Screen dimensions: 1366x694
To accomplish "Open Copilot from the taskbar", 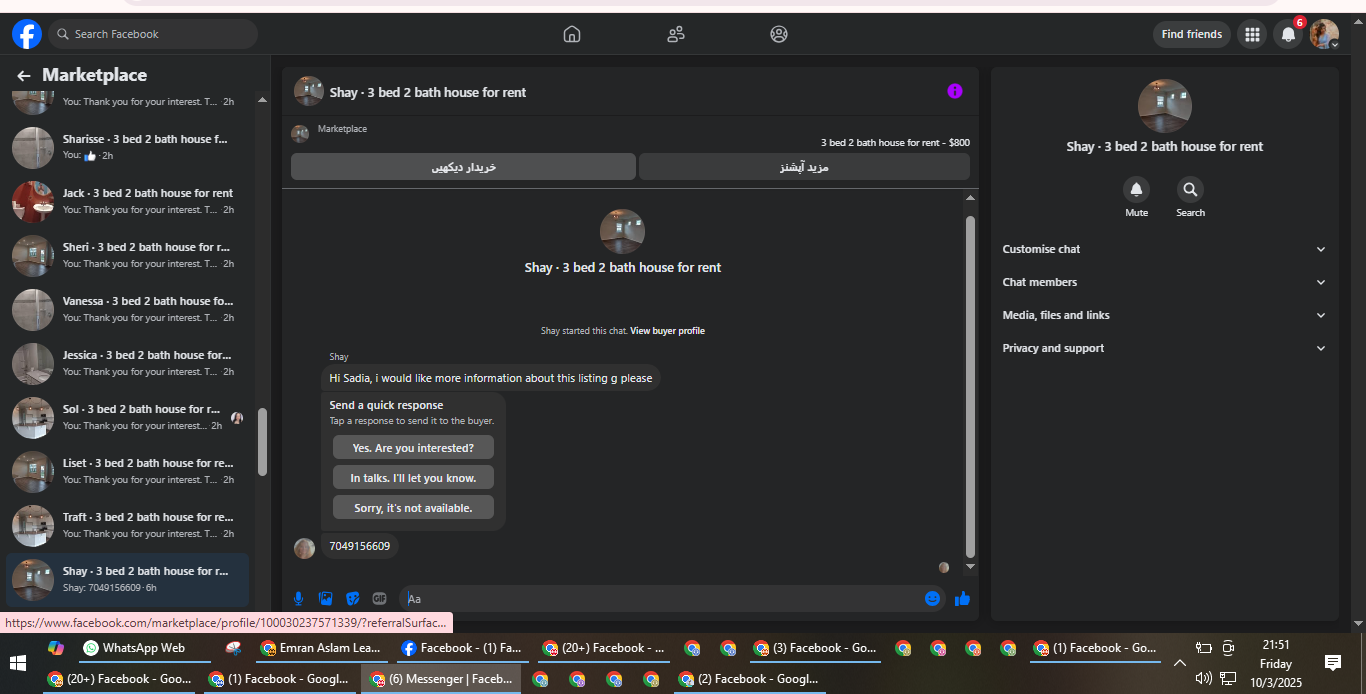I will tap(56, 648).
